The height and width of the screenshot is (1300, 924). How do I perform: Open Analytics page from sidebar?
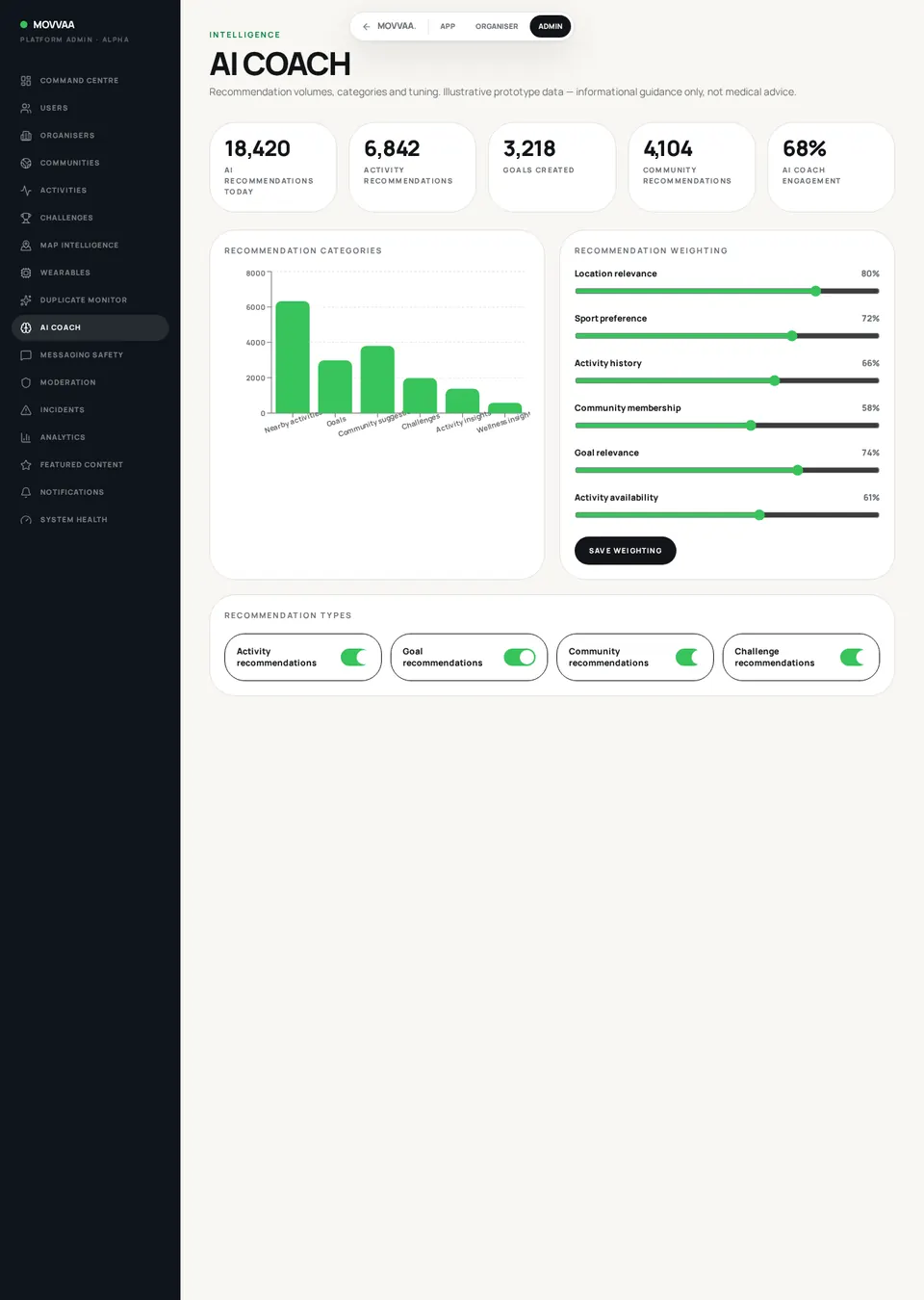(90, 437)
